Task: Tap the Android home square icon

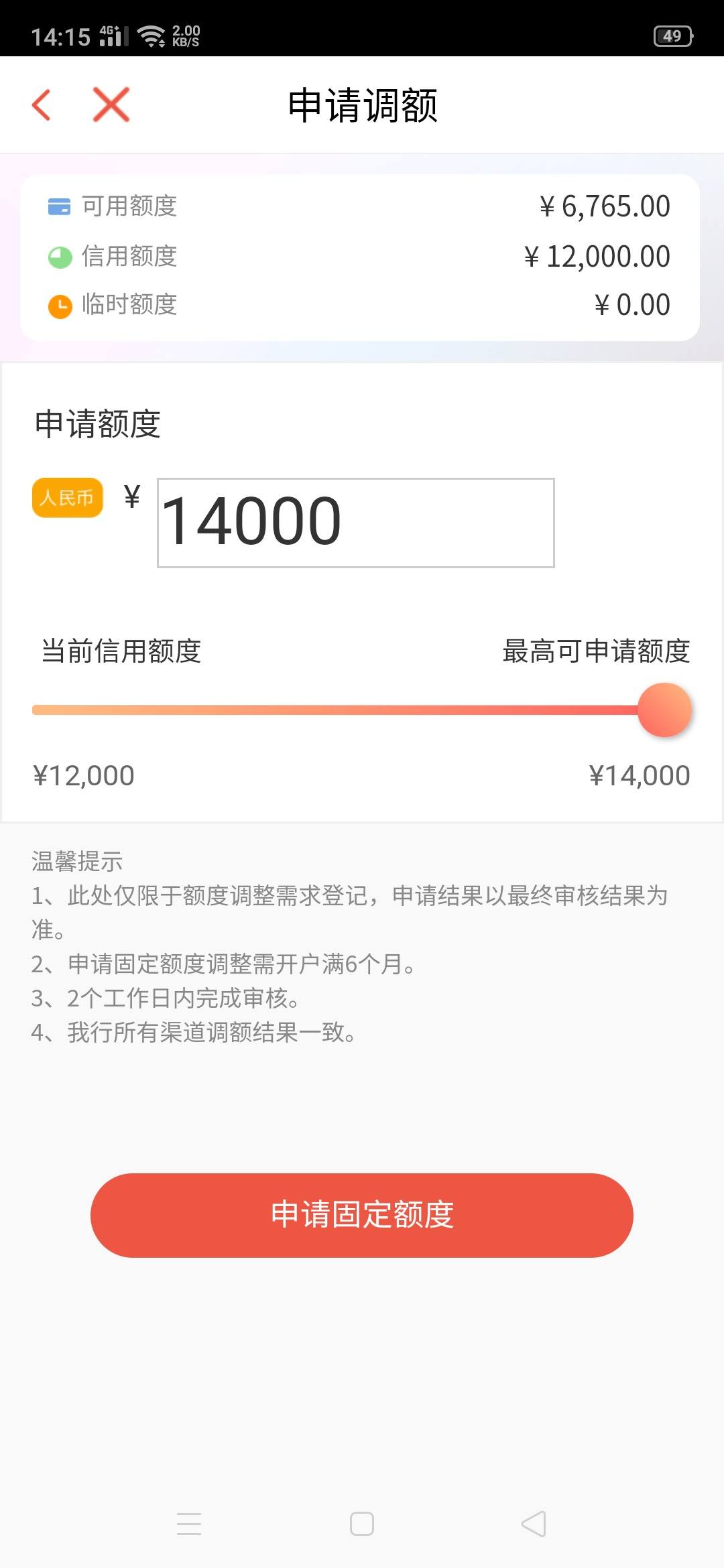Action: pos(362,1524)
